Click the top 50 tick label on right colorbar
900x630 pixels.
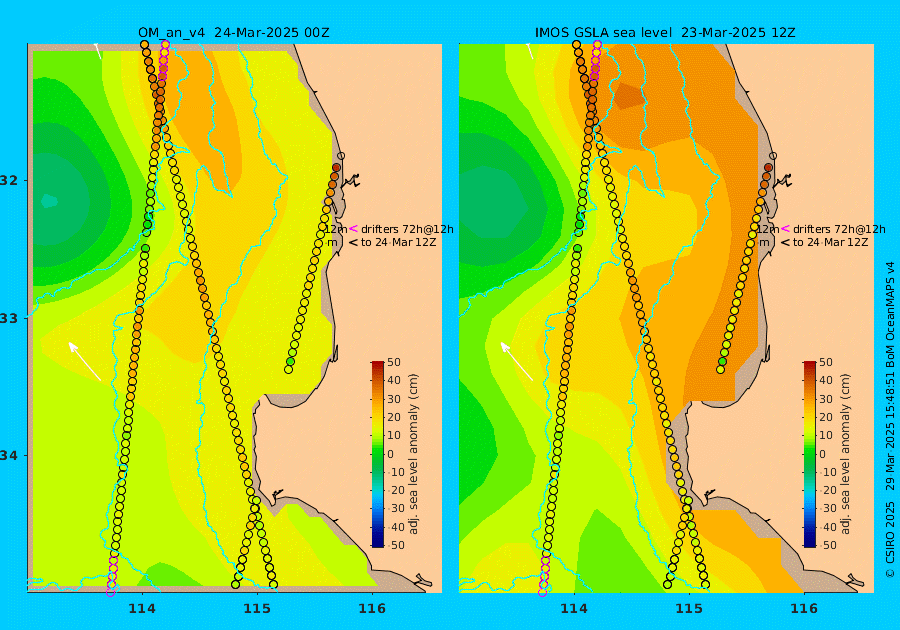click(x=826, y=362)
